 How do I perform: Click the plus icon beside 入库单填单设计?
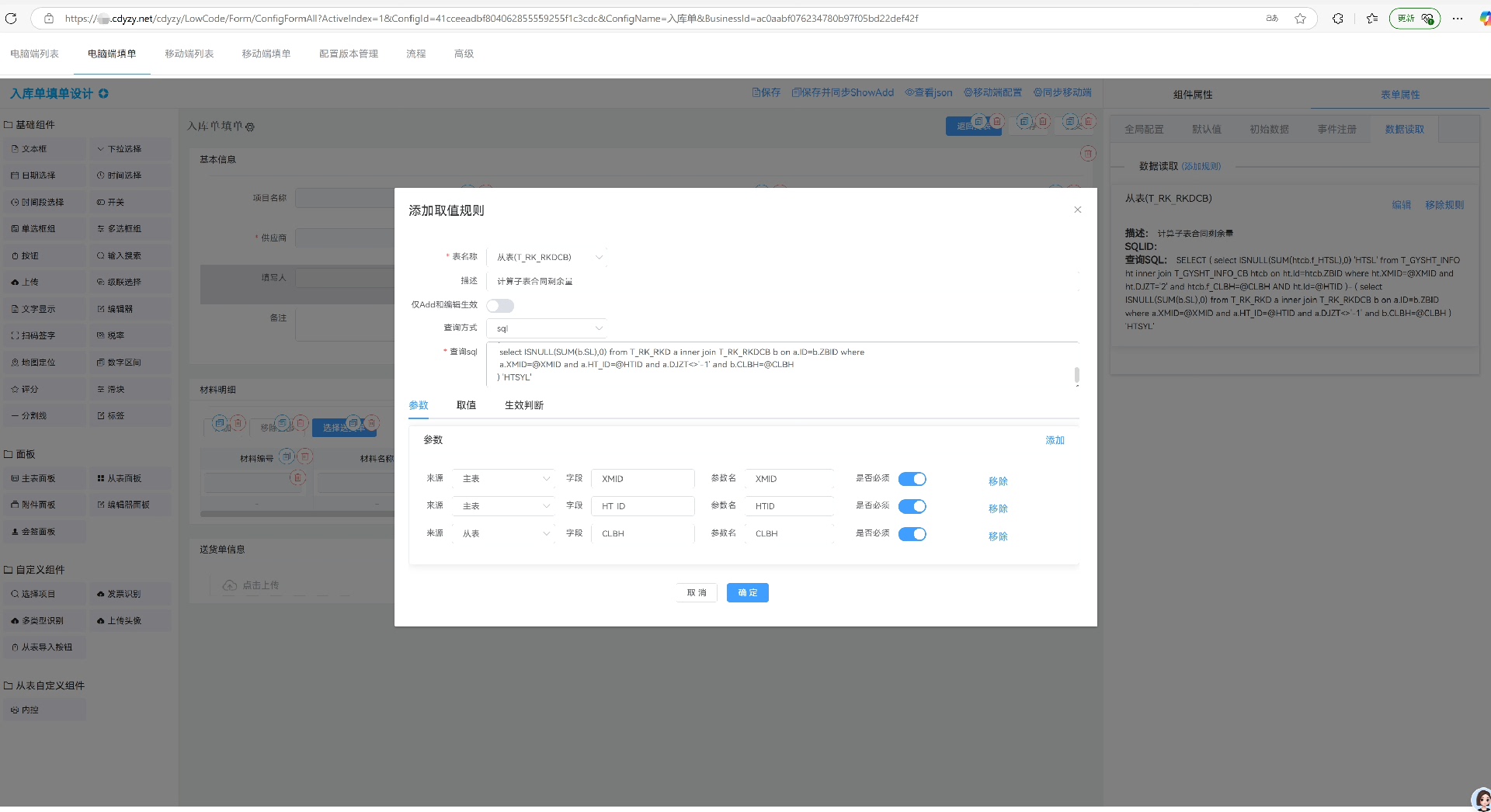click(x=103, y=94)
